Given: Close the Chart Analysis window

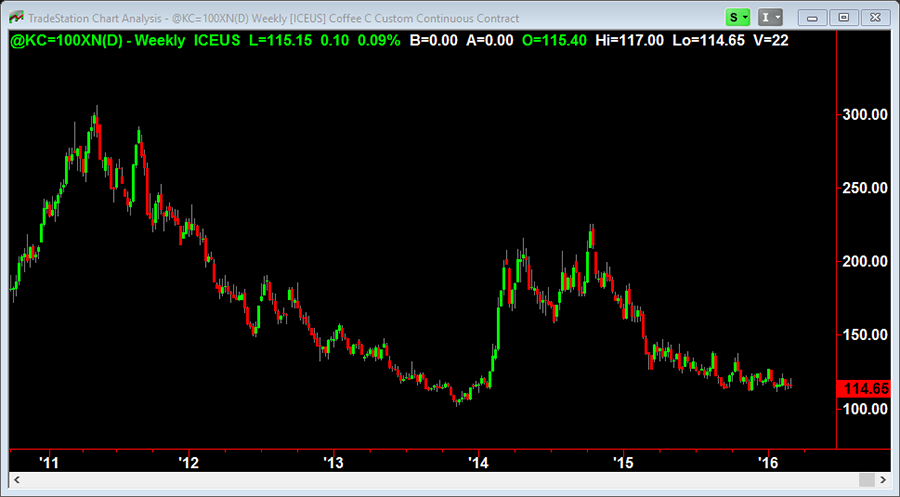Looking at the screenshot, I should click(x=873, y=17).
